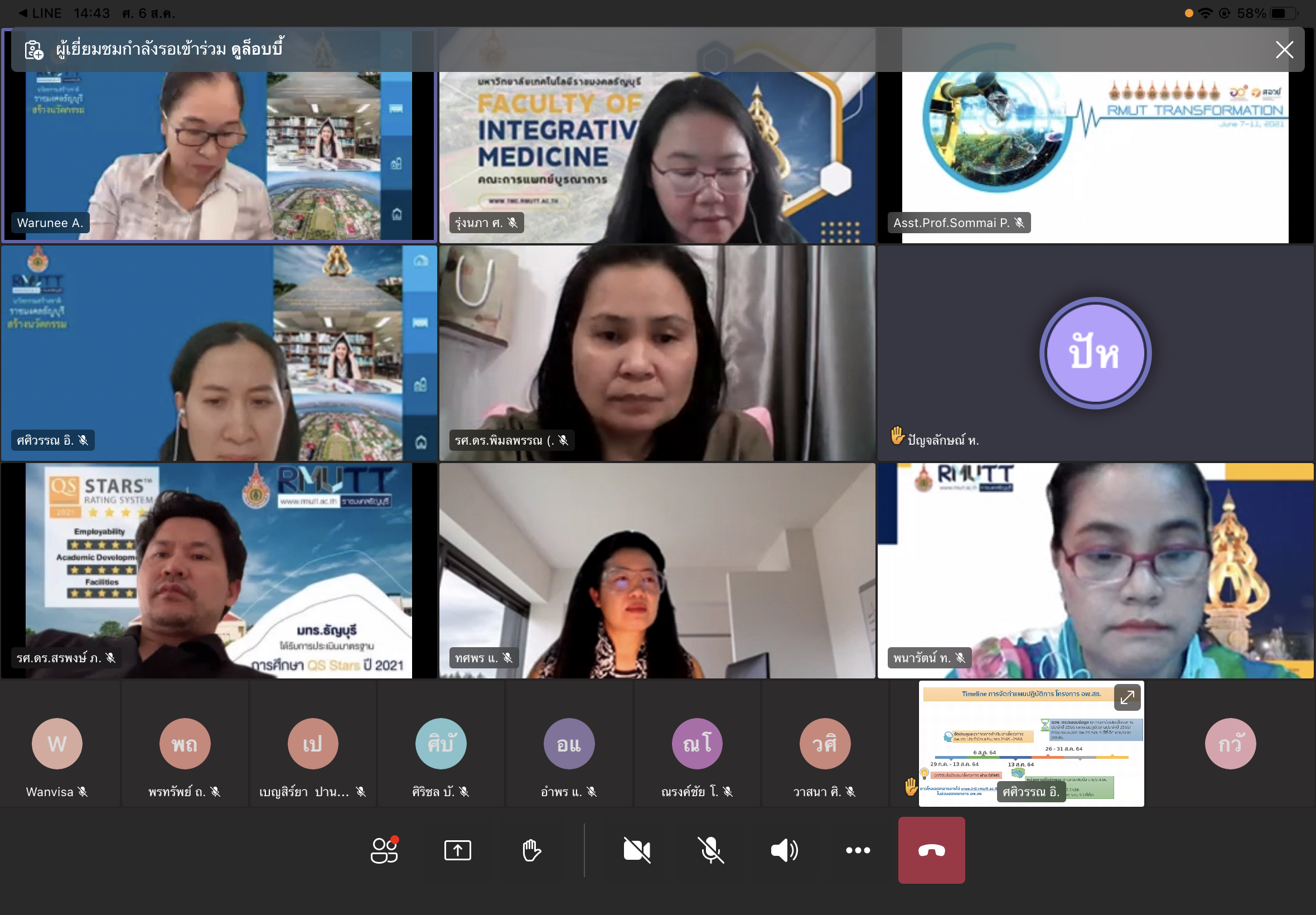1316x915 pixels.
Task: Select ศศิวรรณ อิ. video tile
Action: tap(219, 353)
